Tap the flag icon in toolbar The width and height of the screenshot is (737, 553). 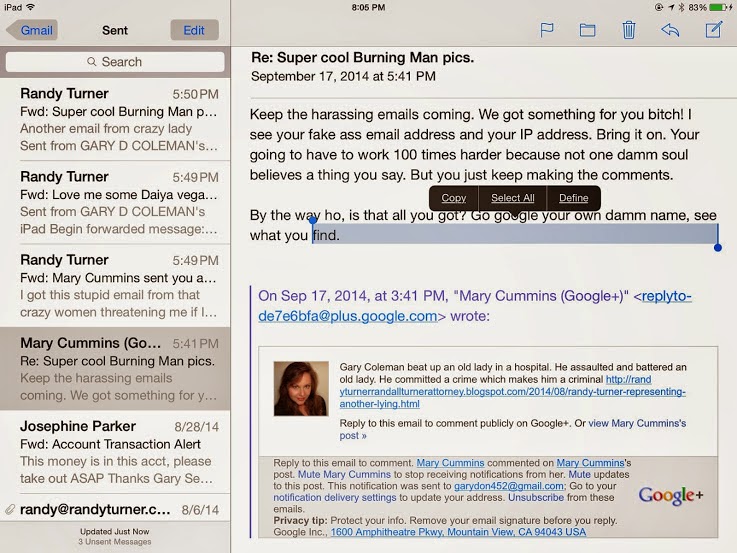(547, 30)
